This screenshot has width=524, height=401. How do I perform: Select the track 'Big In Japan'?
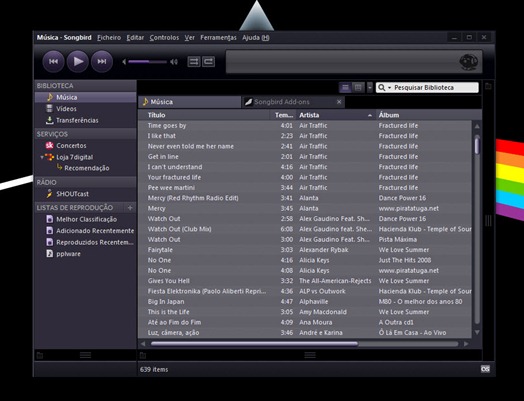click(305, 302)
